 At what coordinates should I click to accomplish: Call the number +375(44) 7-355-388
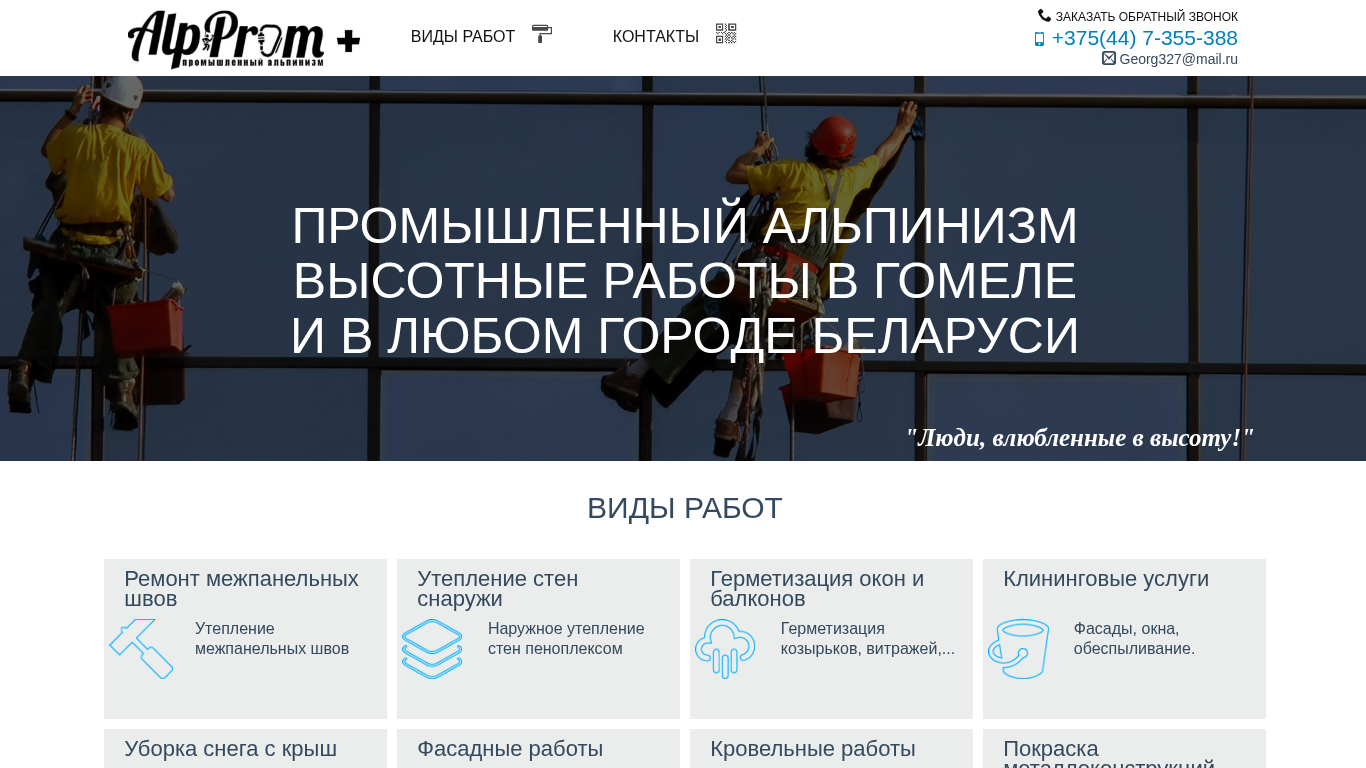click(x=1145, y=38)
